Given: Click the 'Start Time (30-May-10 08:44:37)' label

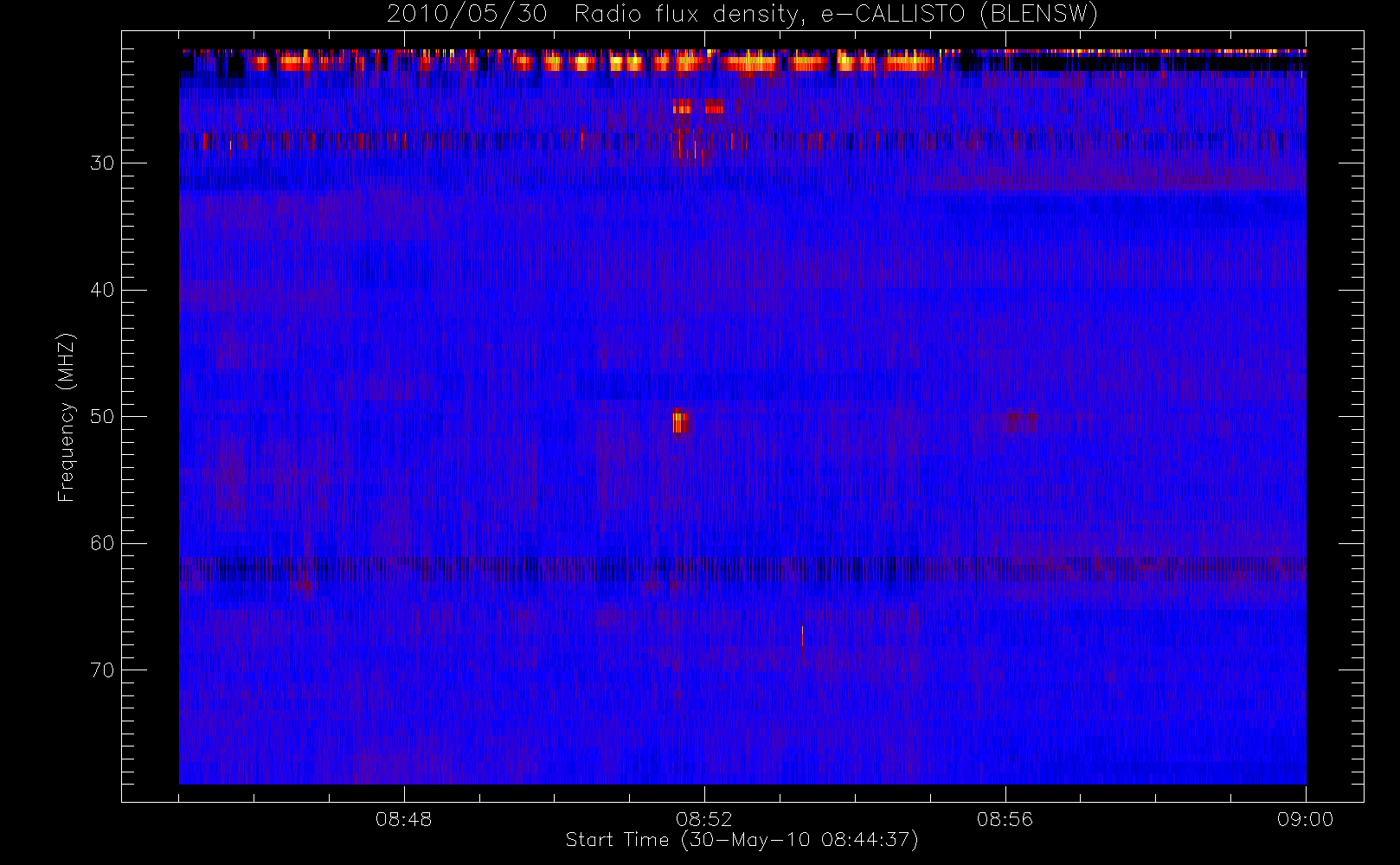Looking at the screenshot, I should 742,840.
